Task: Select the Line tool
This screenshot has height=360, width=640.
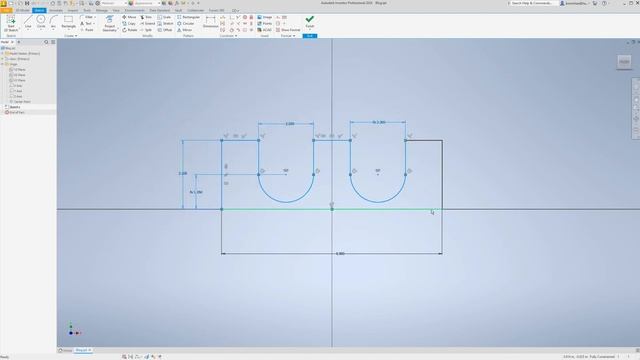Action: point(28,22)
